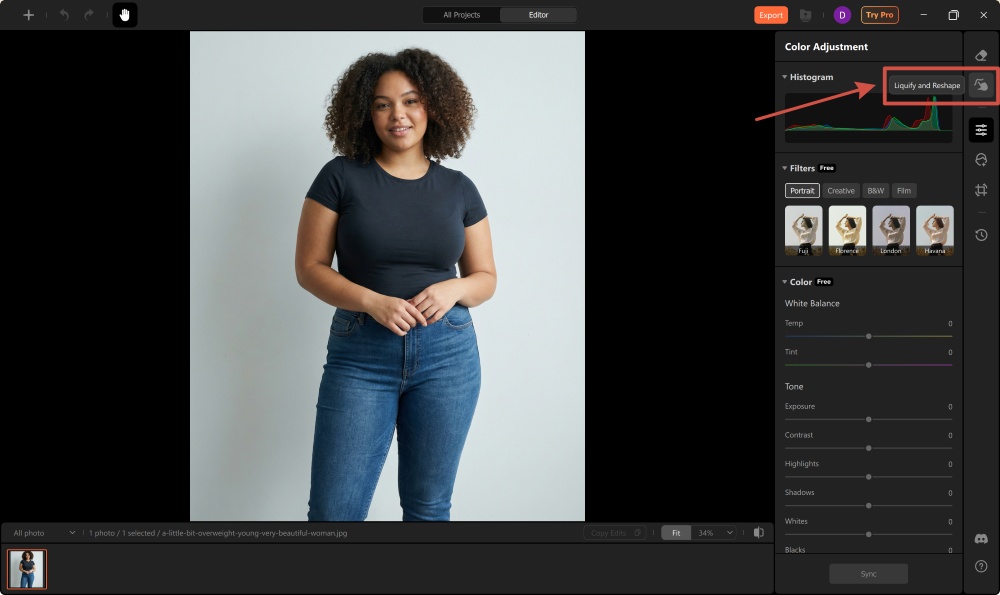Click the help question mark icon
The image size is (1000, 595).
tap(981, 566)
